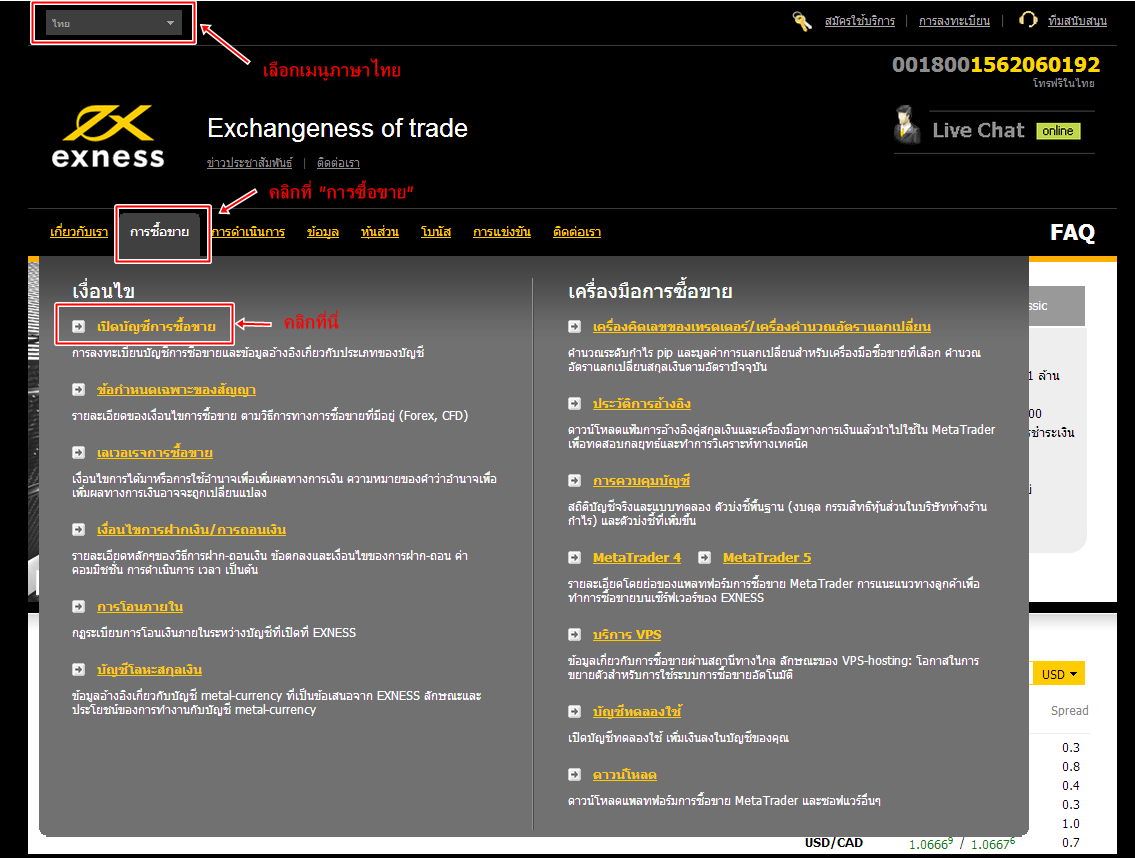Click the USD/CAD pair label
Screen dimensions: 1135x858
(x=834, y=843)
